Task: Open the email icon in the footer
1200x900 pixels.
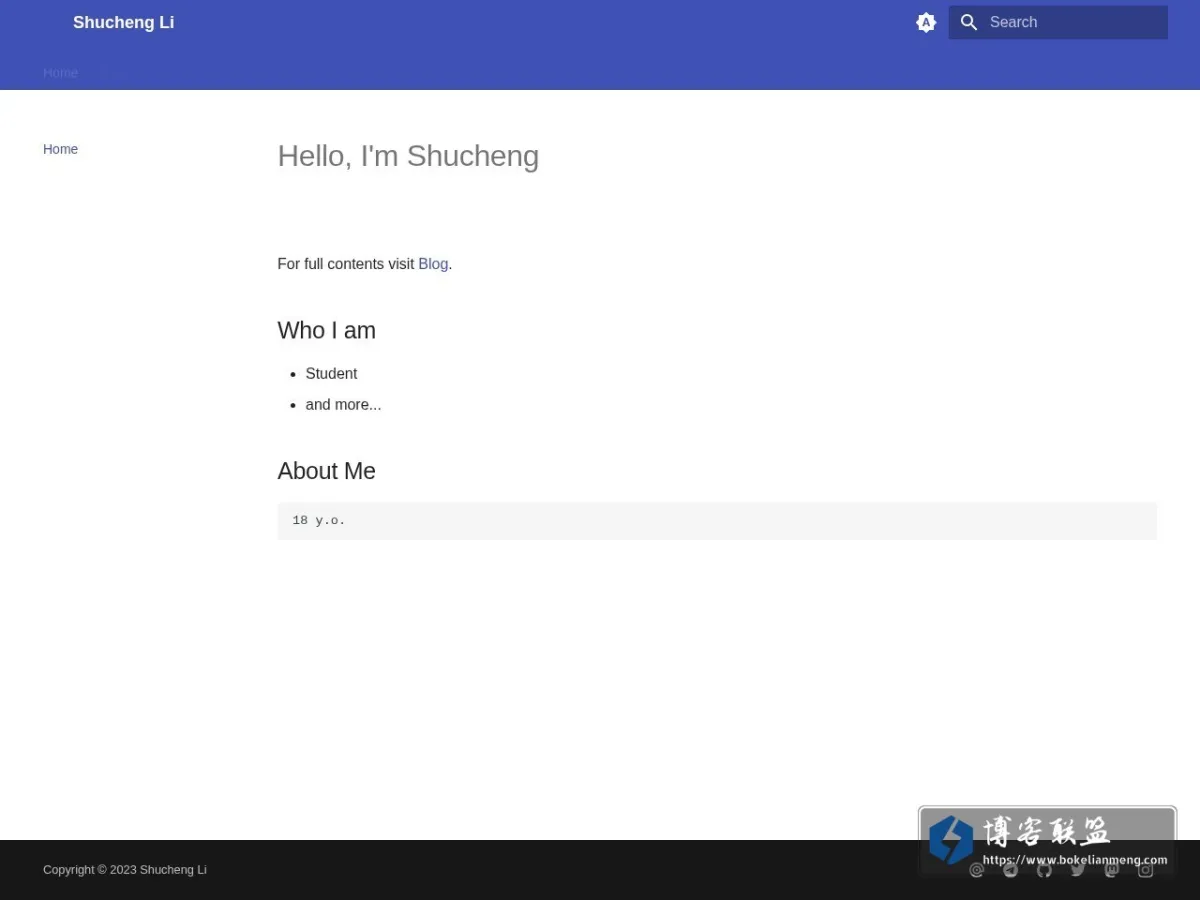Action: [x=977, y=870]
